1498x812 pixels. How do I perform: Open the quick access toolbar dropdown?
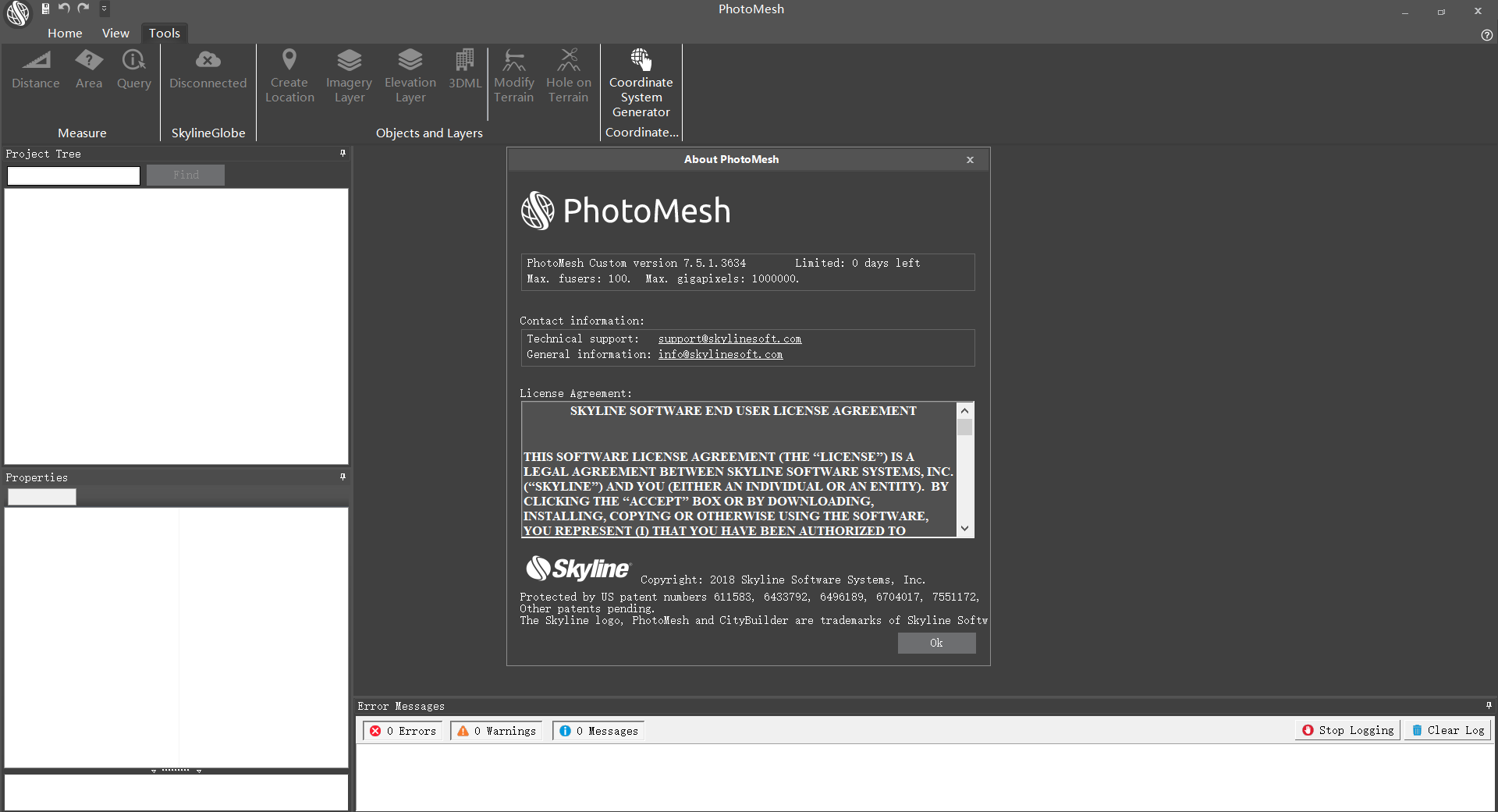[104, 9]
